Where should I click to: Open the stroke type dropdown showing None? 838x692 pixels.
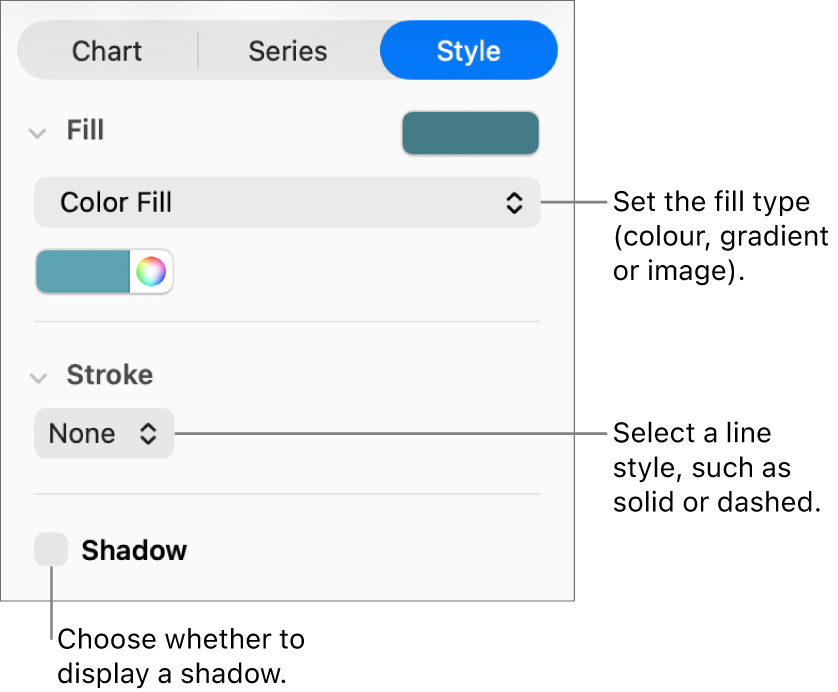click(x=103, y=433)
